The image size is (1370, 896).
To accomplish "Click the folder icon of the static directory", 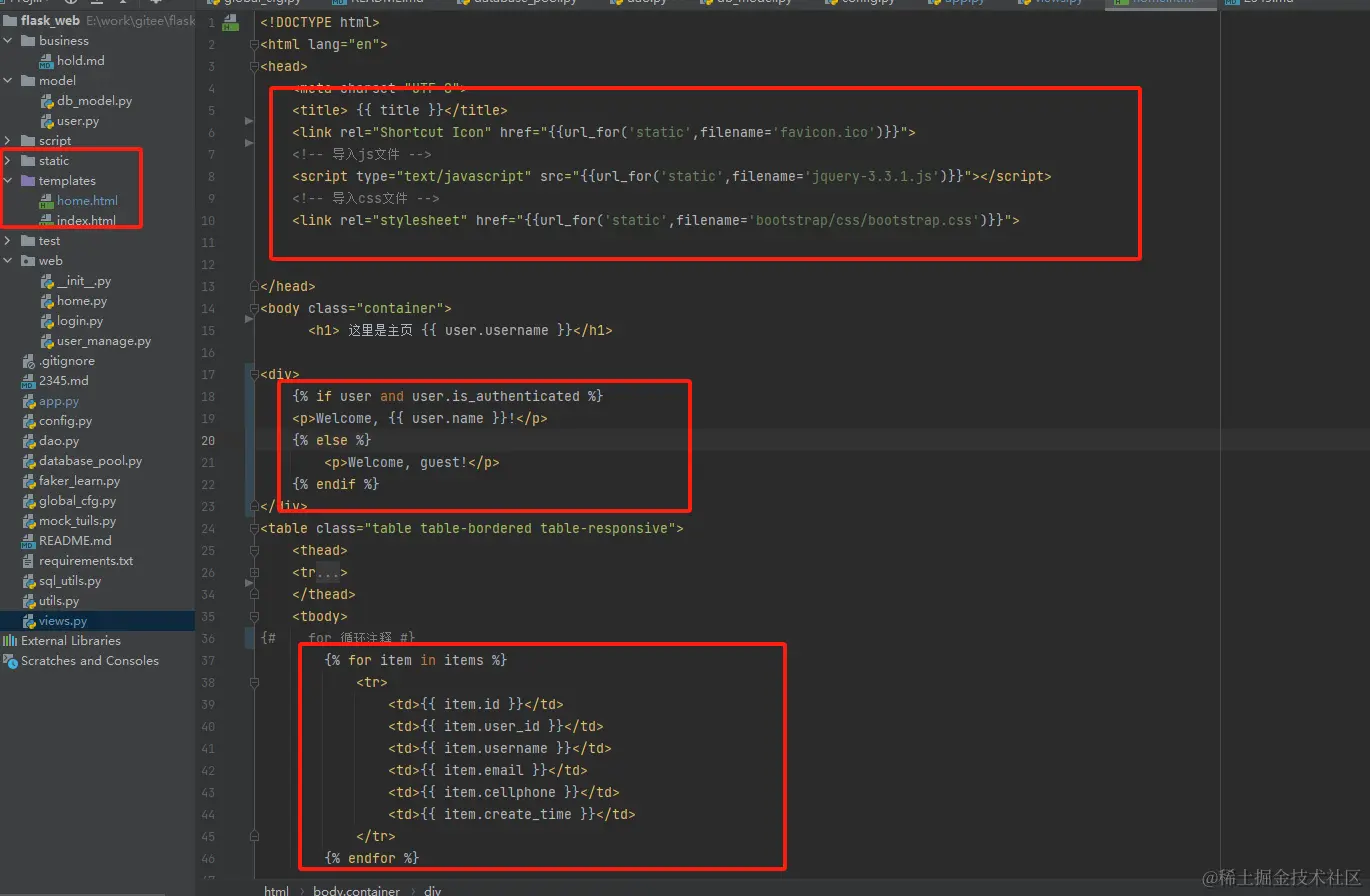I will coord(28,161).
